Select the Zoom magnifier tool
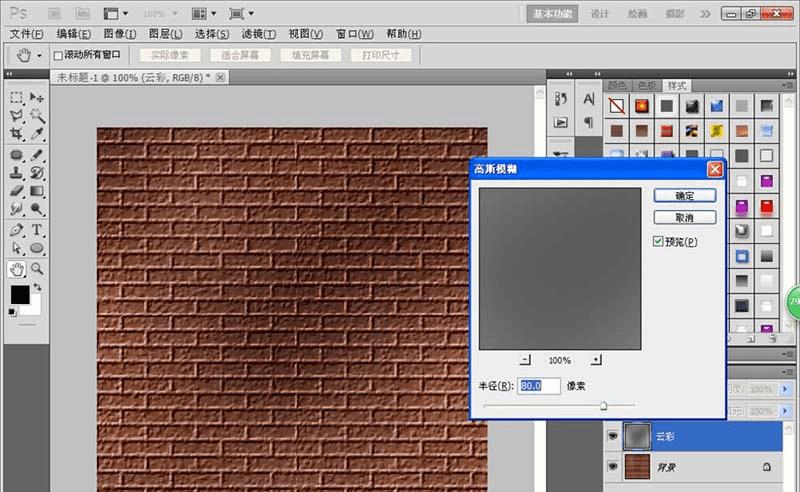Image resolution: width=800 pixels, height=492 pixels. coord(37,269)
